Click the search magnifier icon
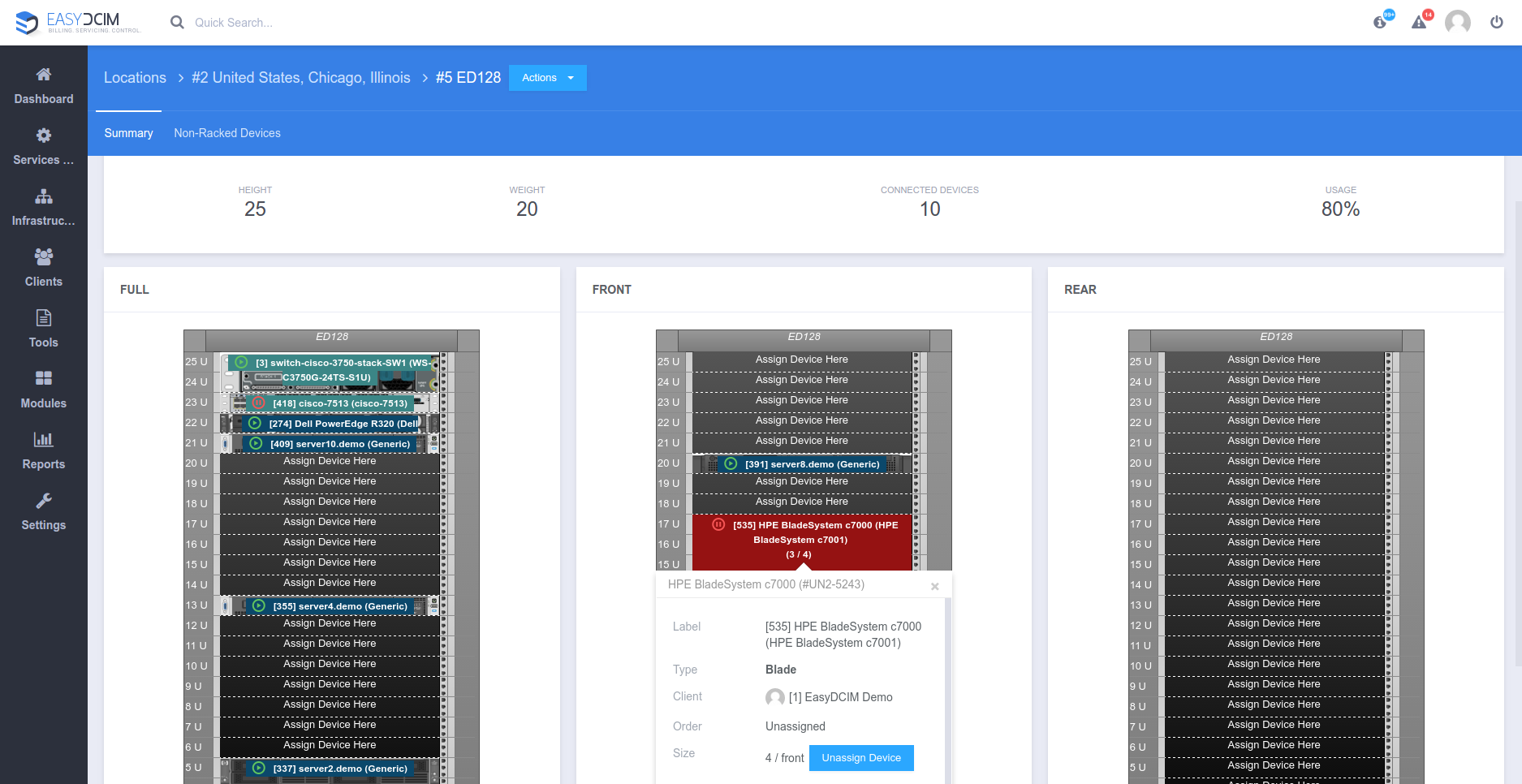 [177, 23]
